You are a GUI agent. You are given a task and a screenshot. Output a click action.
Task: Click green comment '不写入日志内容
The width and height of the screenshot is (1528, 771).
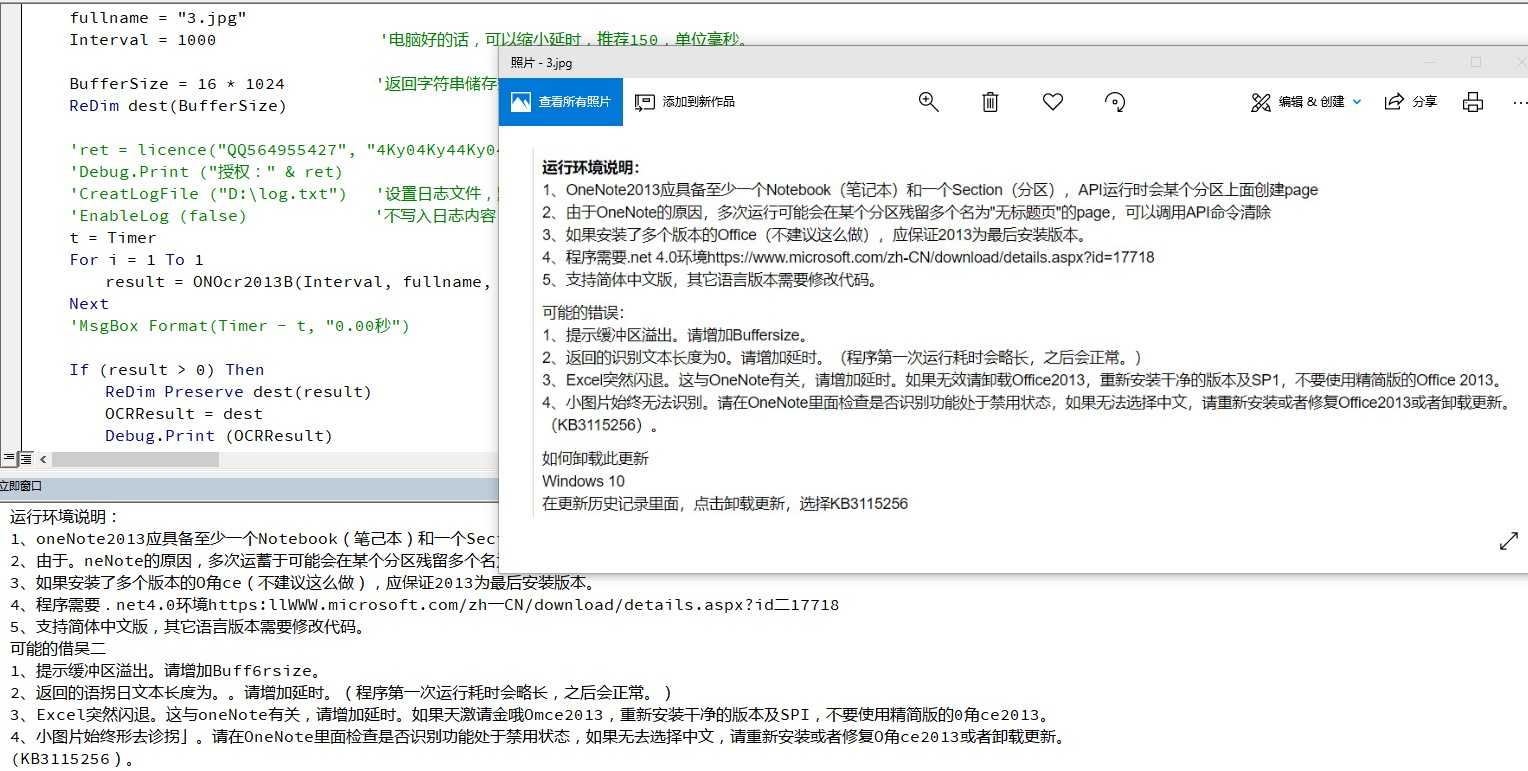tap(436, 216)
